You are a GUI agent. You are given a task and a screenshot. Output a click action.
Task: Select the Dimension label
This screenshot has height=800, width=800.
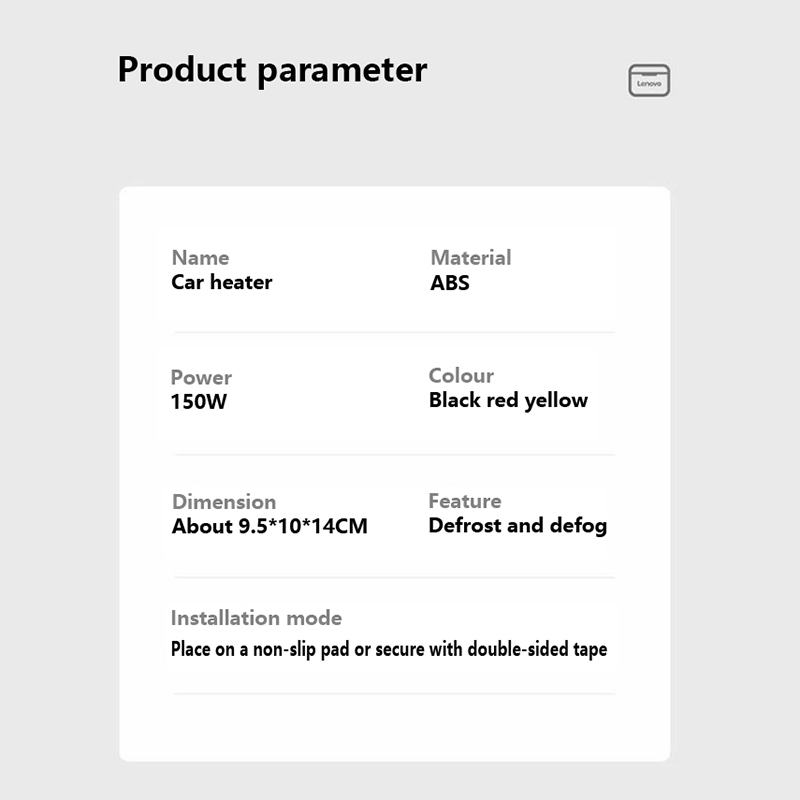pyautogui.click(x=224, y=502)
